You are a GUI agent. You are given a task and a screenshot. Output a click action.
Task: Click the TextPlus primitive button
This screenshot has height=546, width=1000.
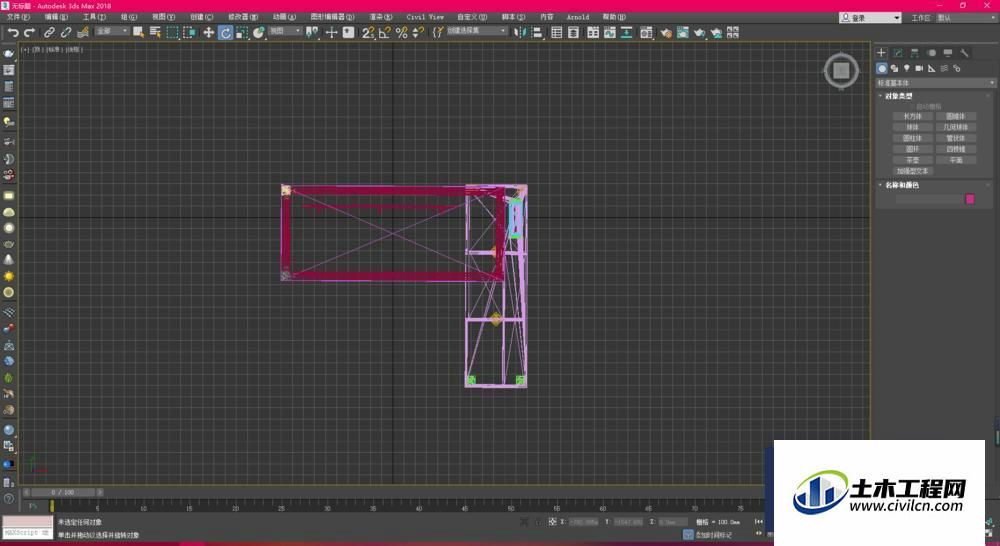tap(913, 171)
